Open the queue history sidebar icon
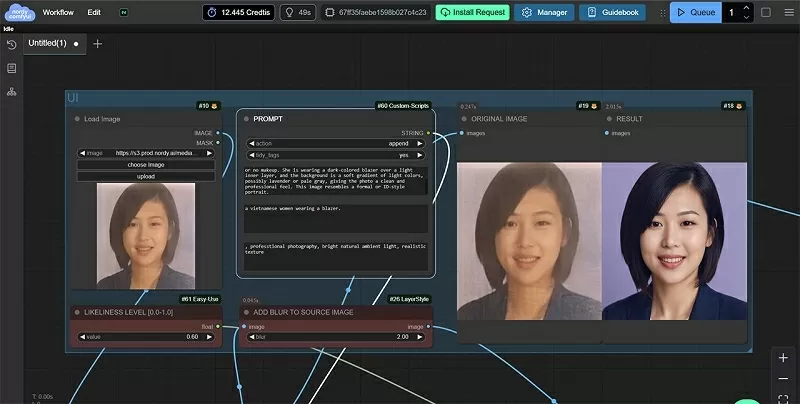This screenshot has height=404, width=800. [11, 45]
